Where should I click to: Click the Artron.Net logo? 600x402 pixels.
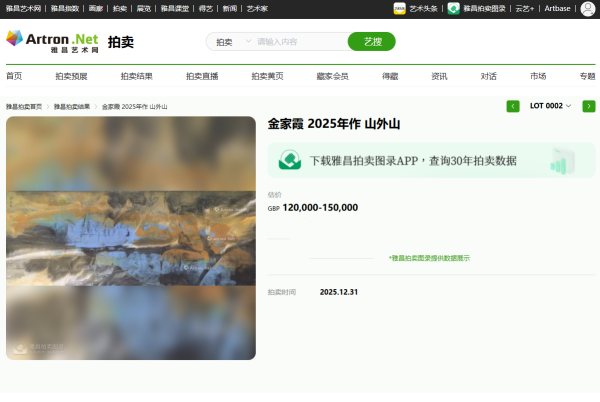pos(52,41)
